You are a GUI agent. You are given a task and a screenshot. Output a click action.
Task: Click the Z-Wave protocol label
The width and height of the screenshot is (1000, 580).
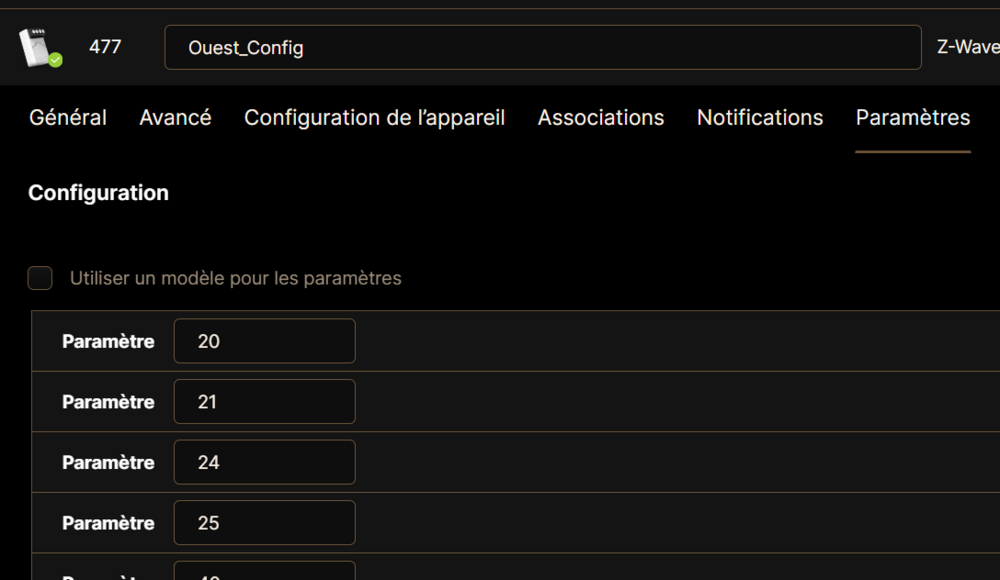pos(968,47)
